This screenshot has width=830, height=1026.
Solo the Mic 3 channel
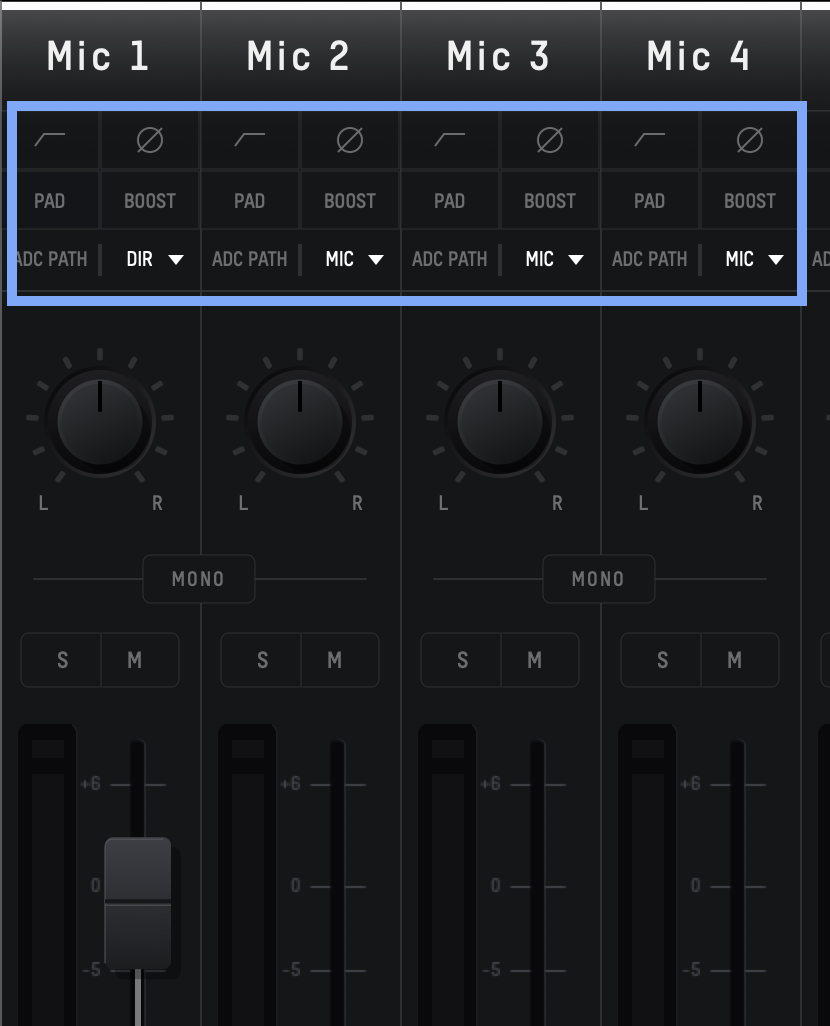pos(461,660)
